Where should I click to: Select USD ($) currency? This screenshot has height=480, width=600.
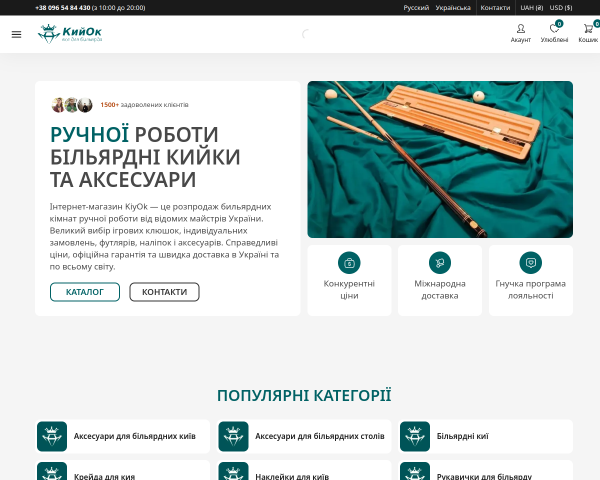point(561,8)
